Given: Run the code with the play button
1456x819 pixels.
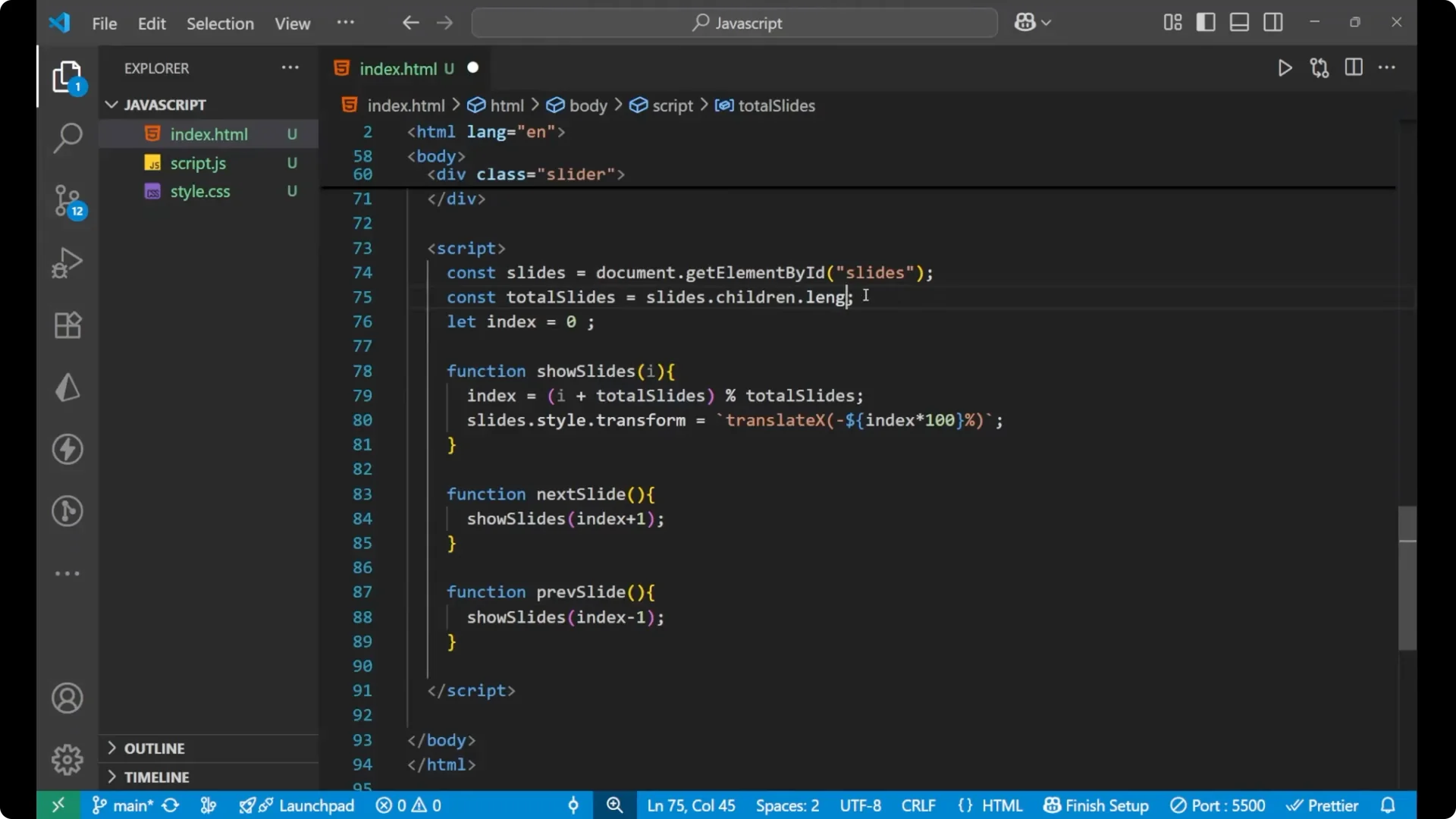Looking at the screenshot, I should tap(1285, 67).
